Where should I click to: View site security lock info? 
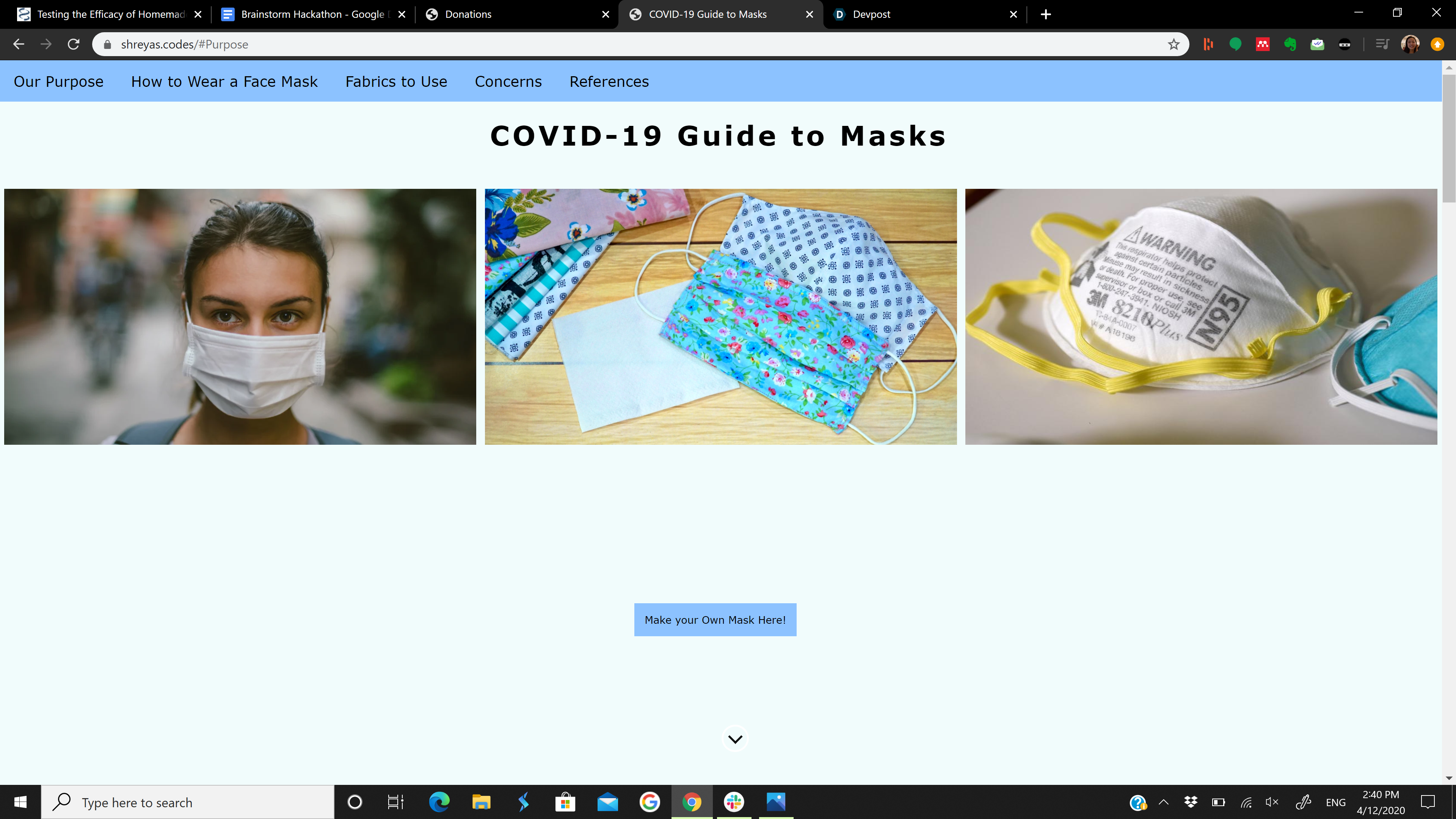[107, 45]
